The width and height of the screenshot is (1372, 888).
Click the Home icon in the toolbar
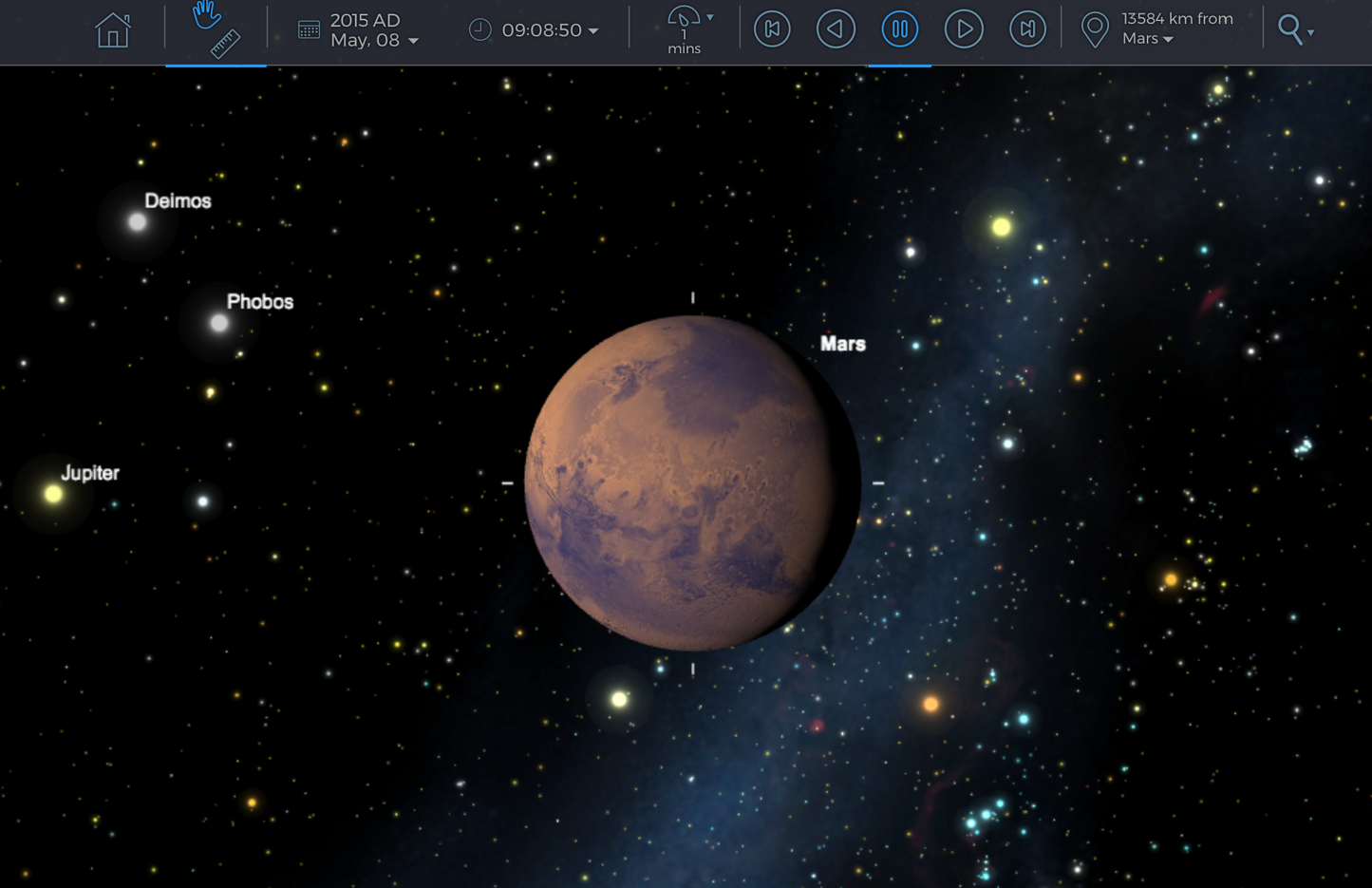tap(112, 29)
